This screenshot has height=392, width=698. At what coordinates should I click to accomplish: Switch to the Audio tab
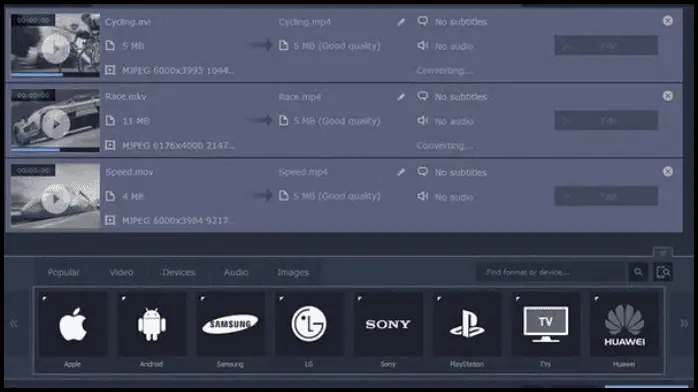pos(236,272)
